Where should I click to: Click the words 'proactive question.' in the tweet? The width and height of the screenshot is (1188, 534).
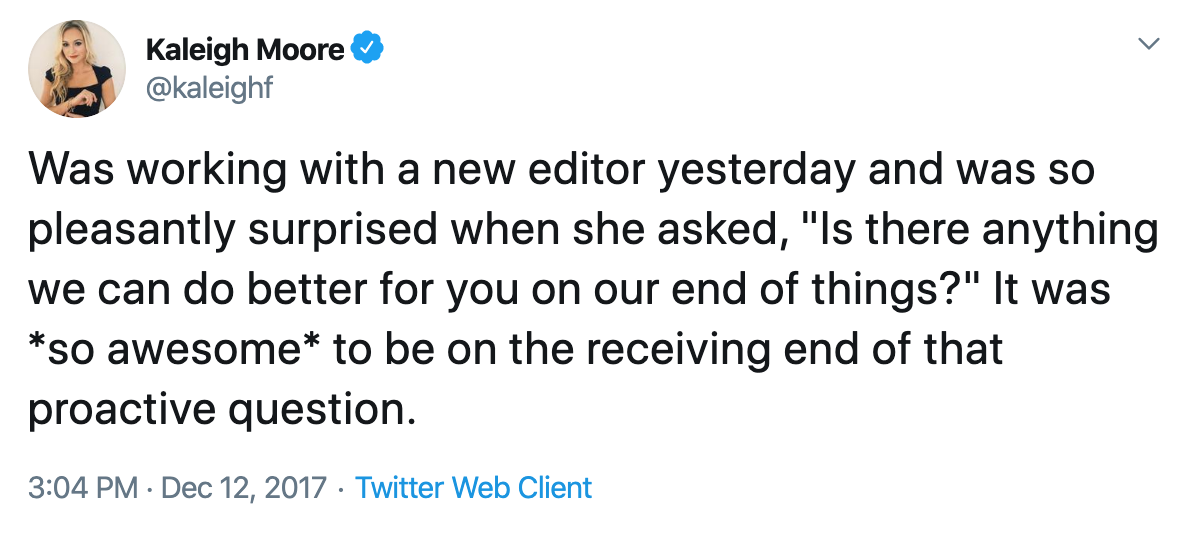point(220,410)
